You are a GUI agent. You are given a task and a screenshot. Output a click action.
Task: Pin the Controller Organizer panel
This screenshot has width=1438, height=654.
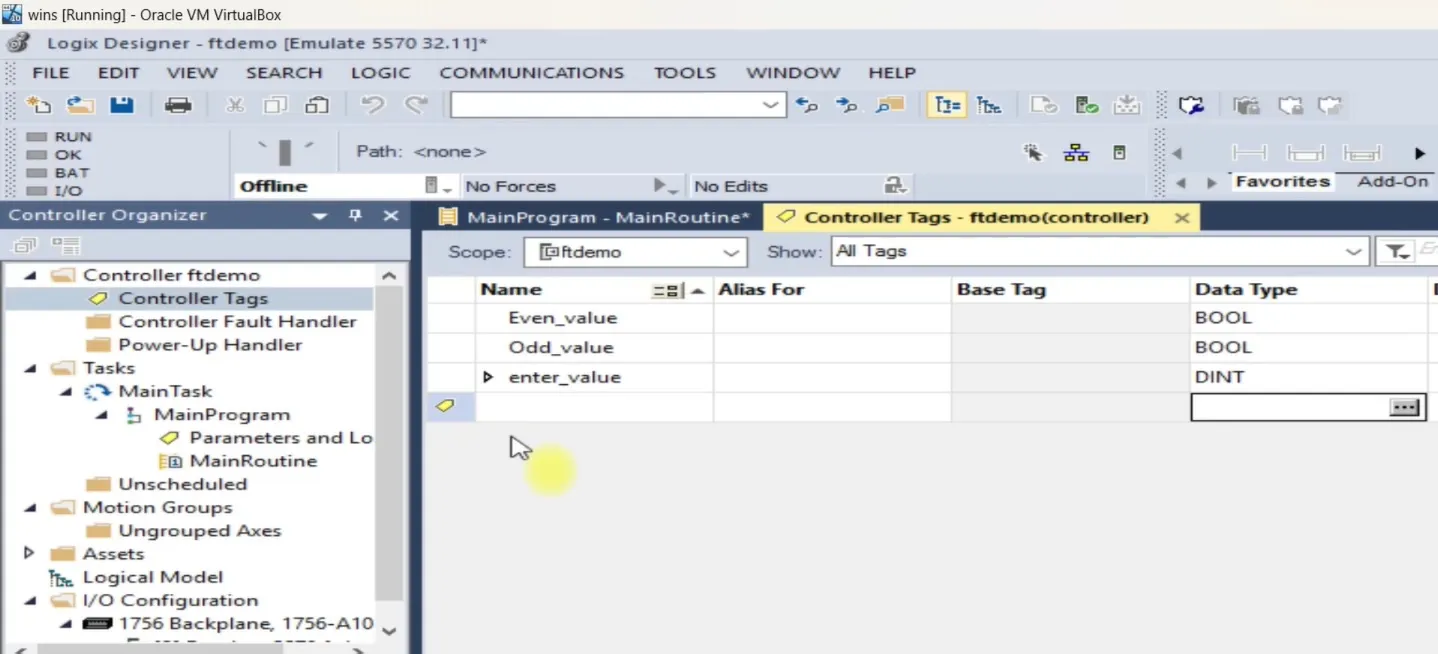pos(355,216)
